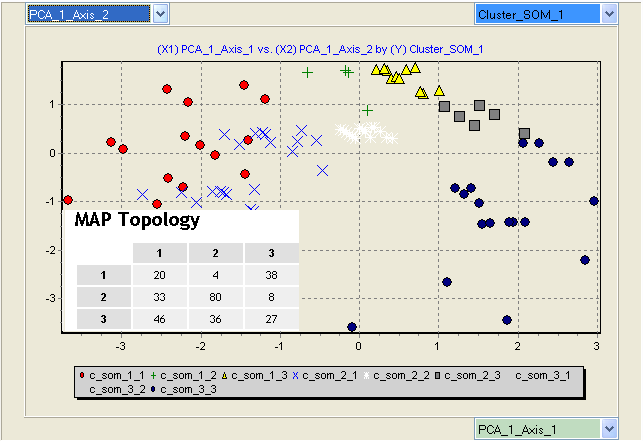Click the green plus marker for c_som_1_2 in legend
The height and width of the screenshot is (441, 643).
[x=152, y=375]
